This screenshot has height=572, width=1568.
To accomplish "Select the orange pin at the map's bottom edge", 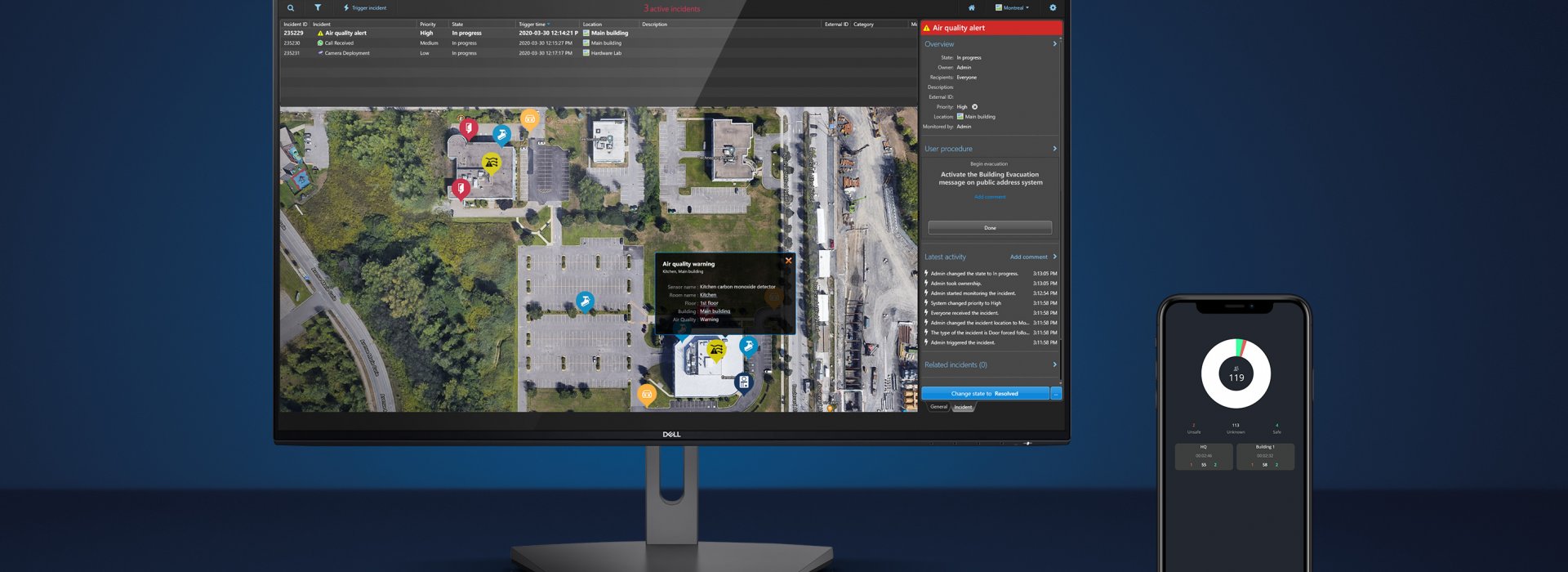I will coord(647,395).
